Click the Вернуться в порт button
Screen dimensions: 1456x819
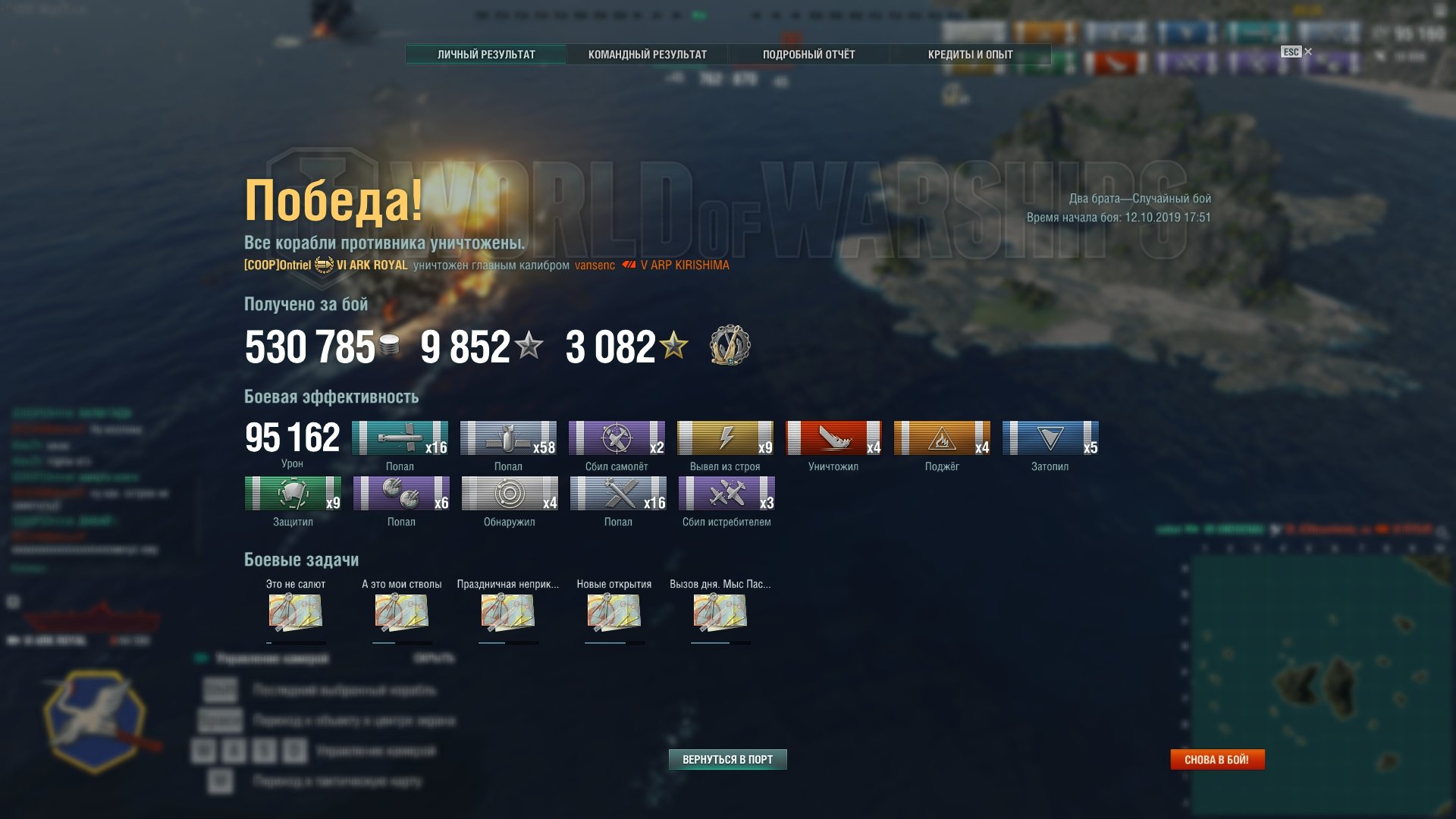(x=727, y=759)
